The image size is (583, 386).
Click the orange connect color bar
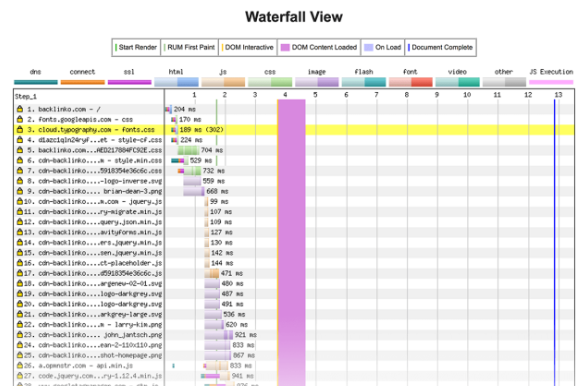(x=83, y=82)
